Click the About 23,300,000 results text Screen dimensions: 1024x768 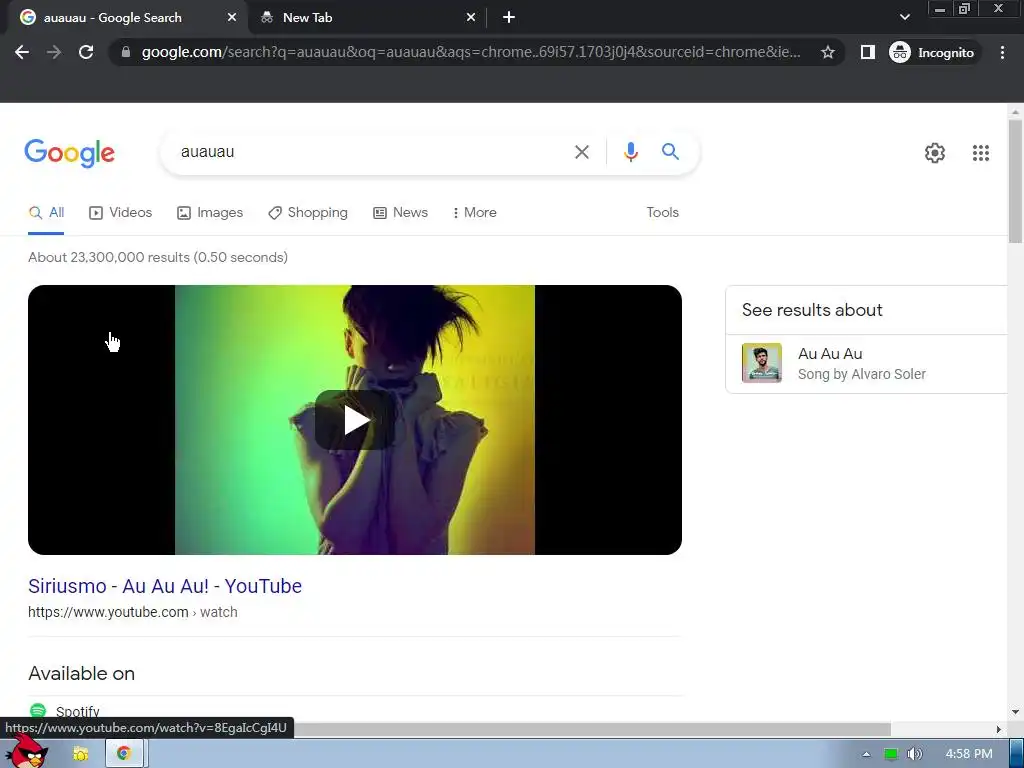(158, 257)
